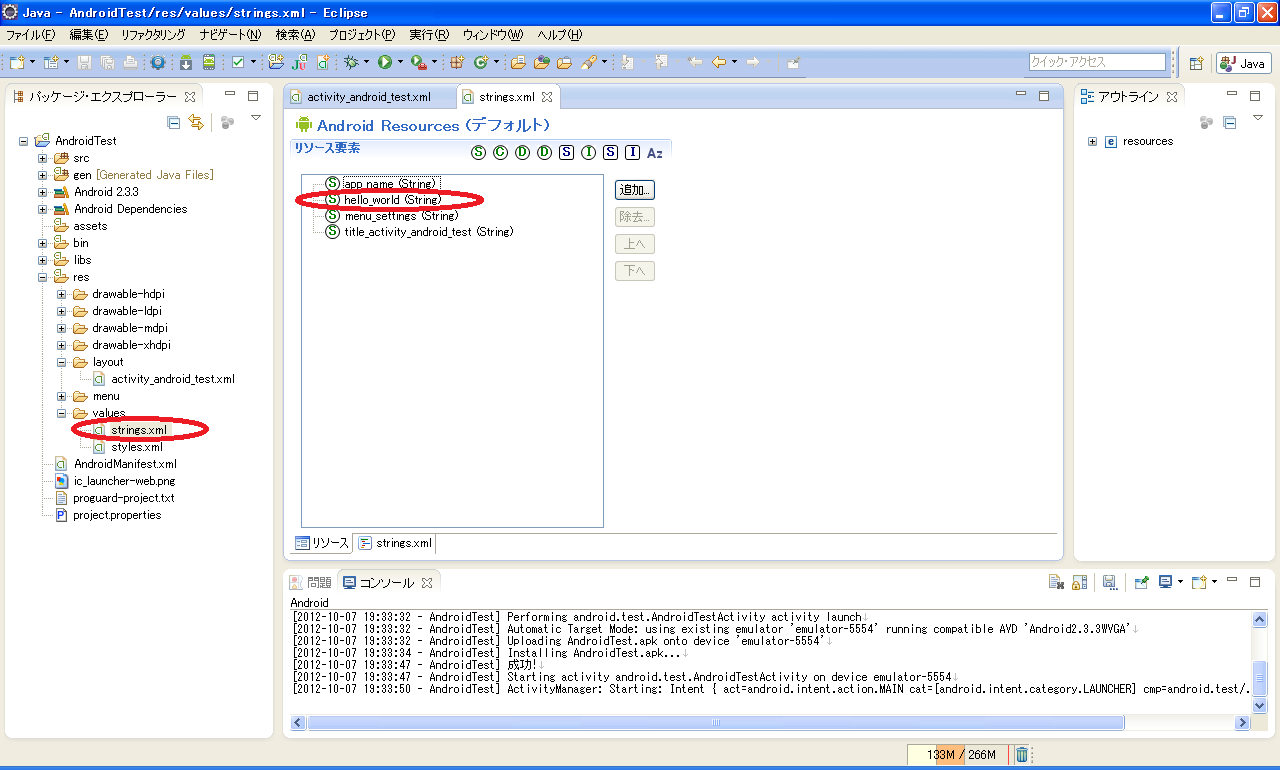
Task: Open the Android SDK Manager icon
Action: pyautogui.click(x=186, y=62)
